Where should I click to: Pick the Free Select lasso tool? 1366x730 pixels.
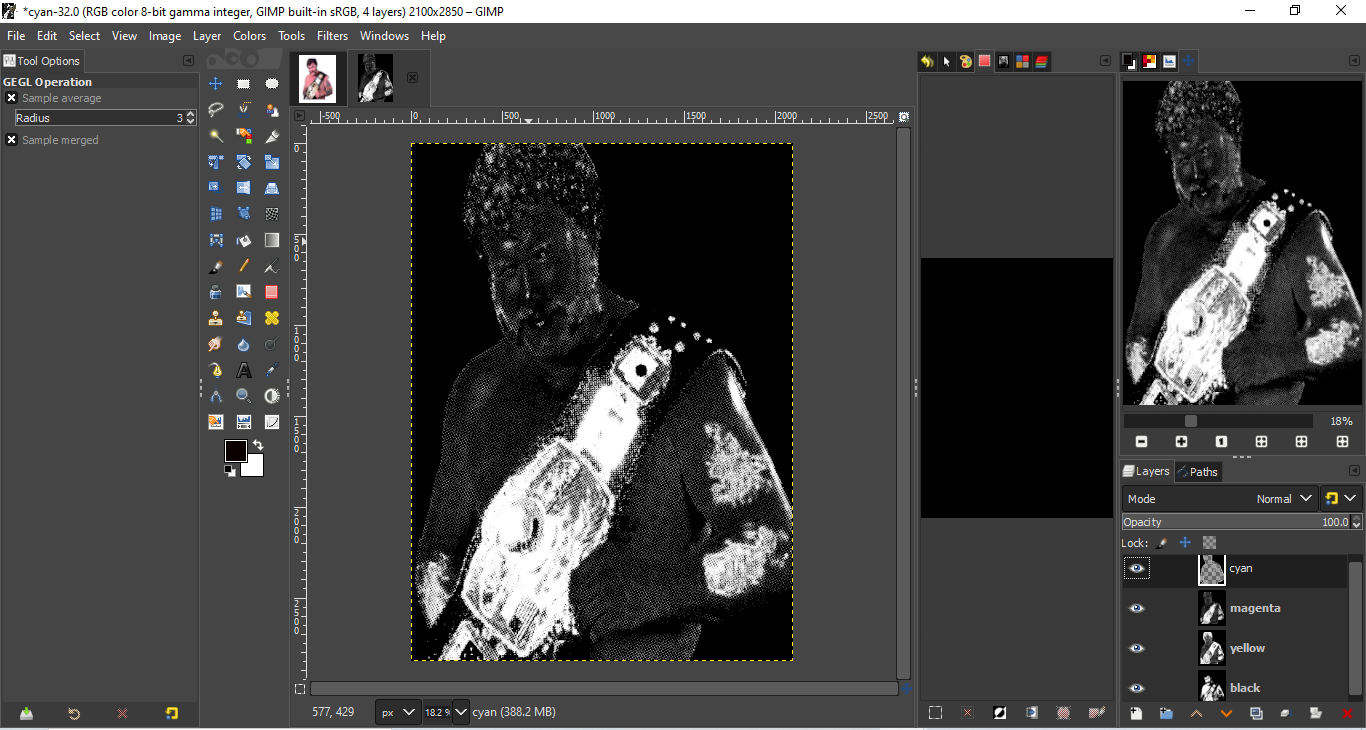215,110
